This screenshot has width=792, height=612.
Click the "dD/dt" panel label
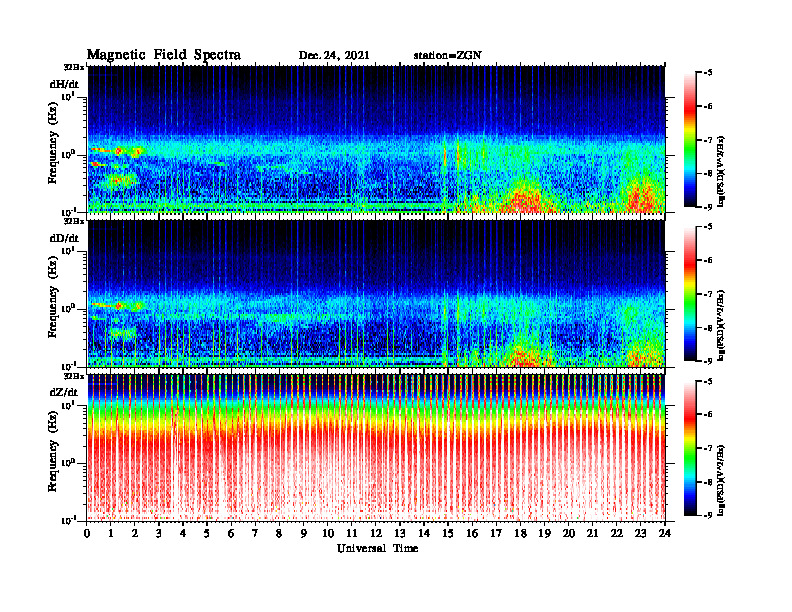(x=64, y=238)
